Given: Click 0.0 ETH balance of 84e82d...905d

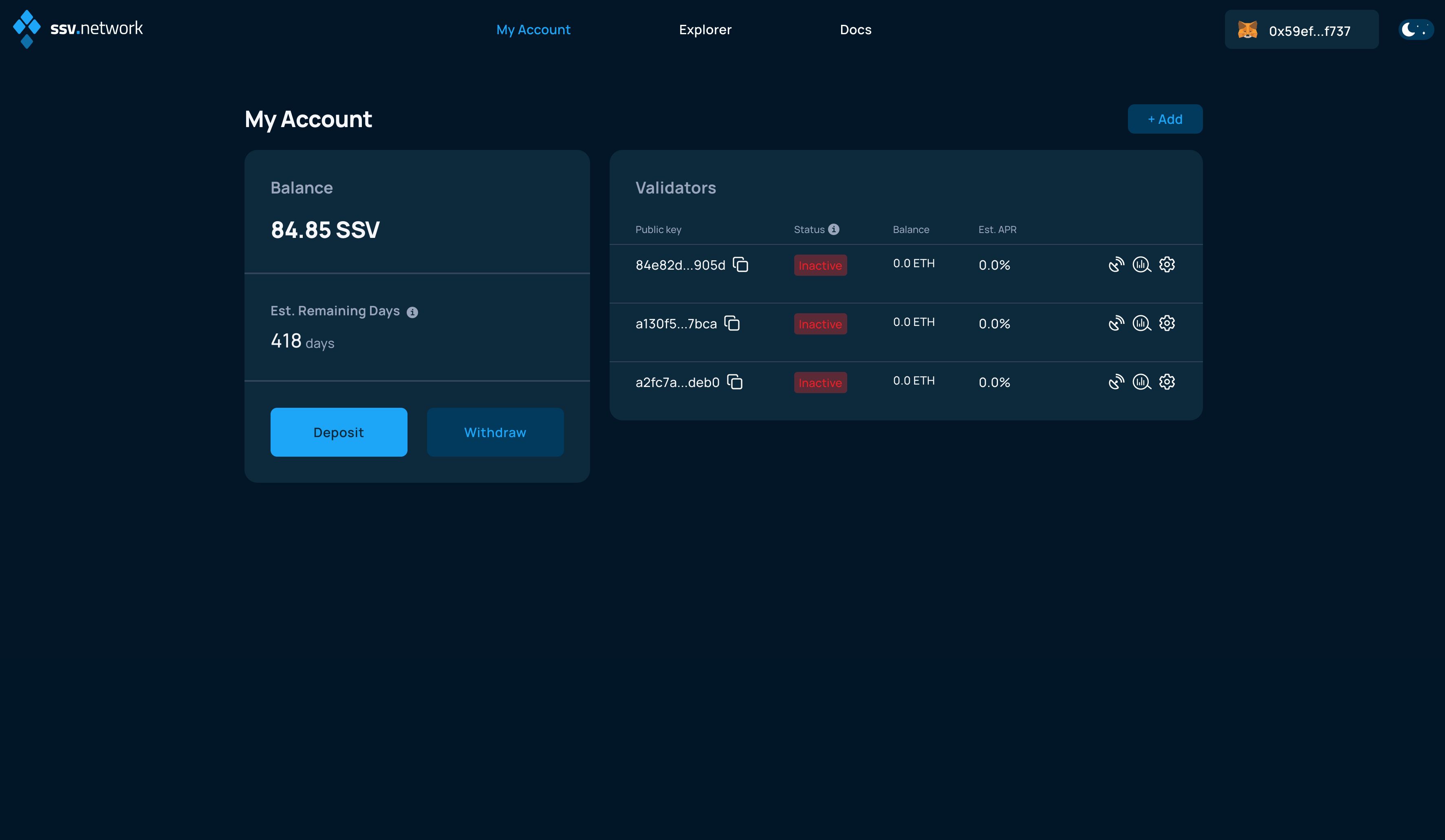Looking at the screenshot, I should click(x=914, y=263).
